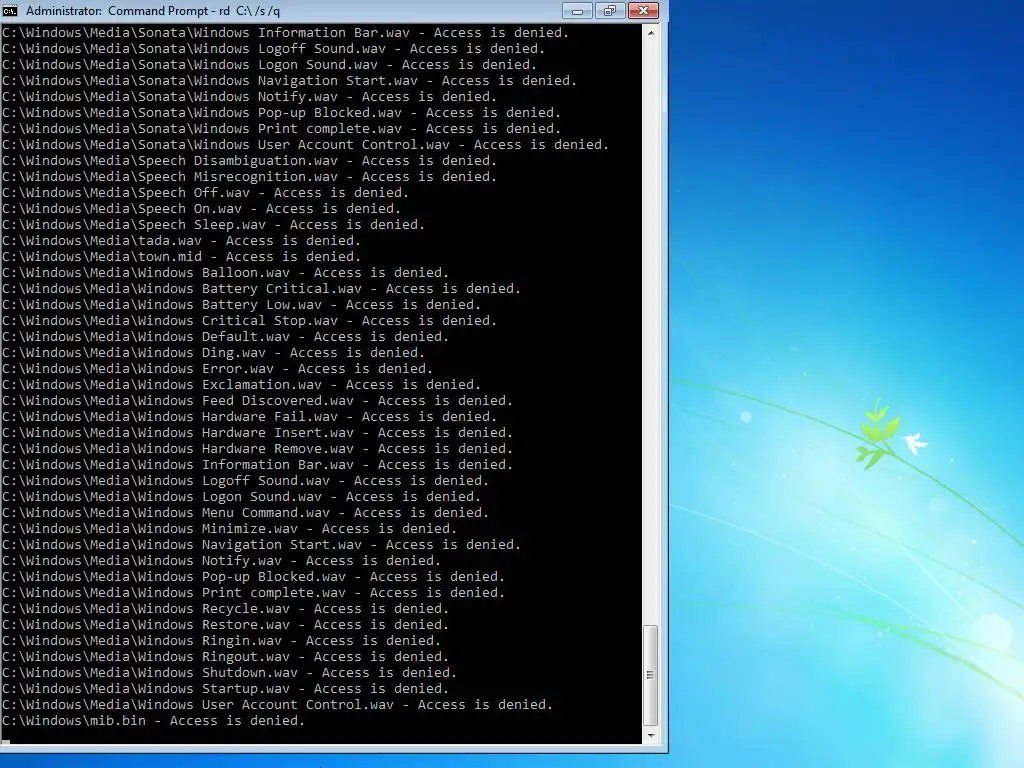Image resolution: width=1024 pixels, height=768 pixels.
Task: Click the 'Windows Shutdown.wav' line
Action: click(x=229, y=673)
